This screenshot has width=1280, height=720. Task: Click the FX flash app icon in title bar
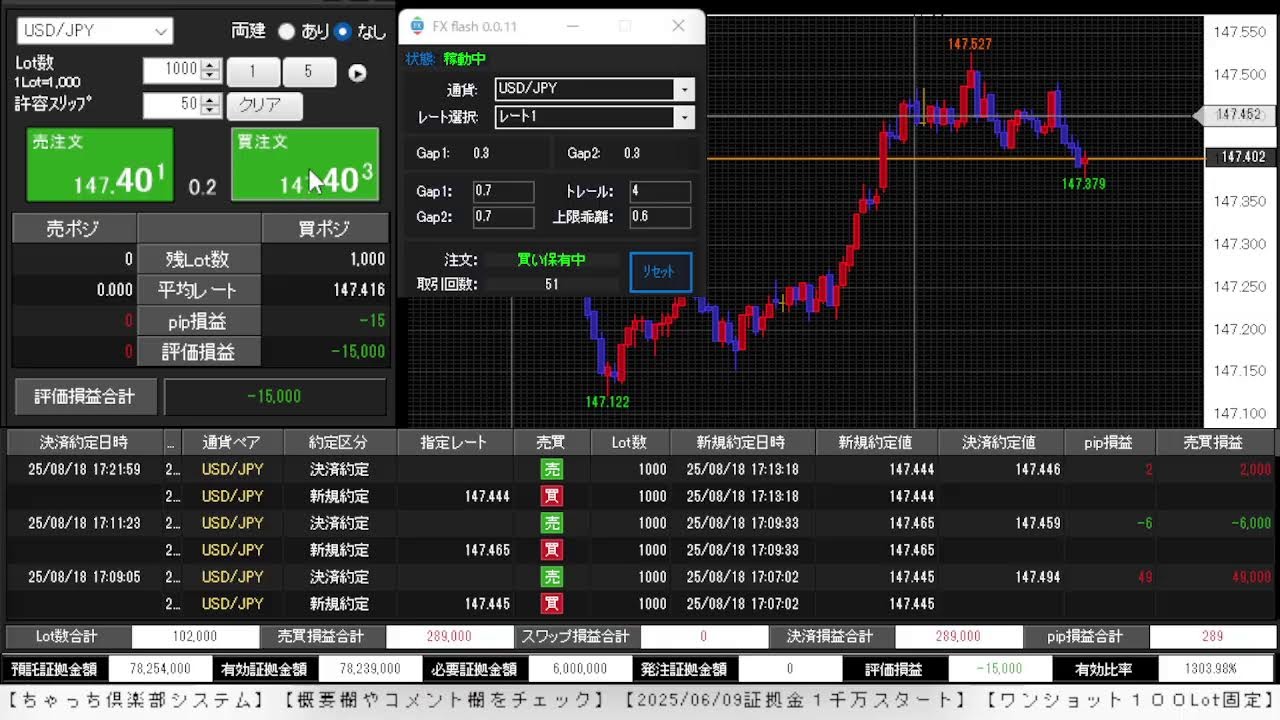[x=417, y=27]
